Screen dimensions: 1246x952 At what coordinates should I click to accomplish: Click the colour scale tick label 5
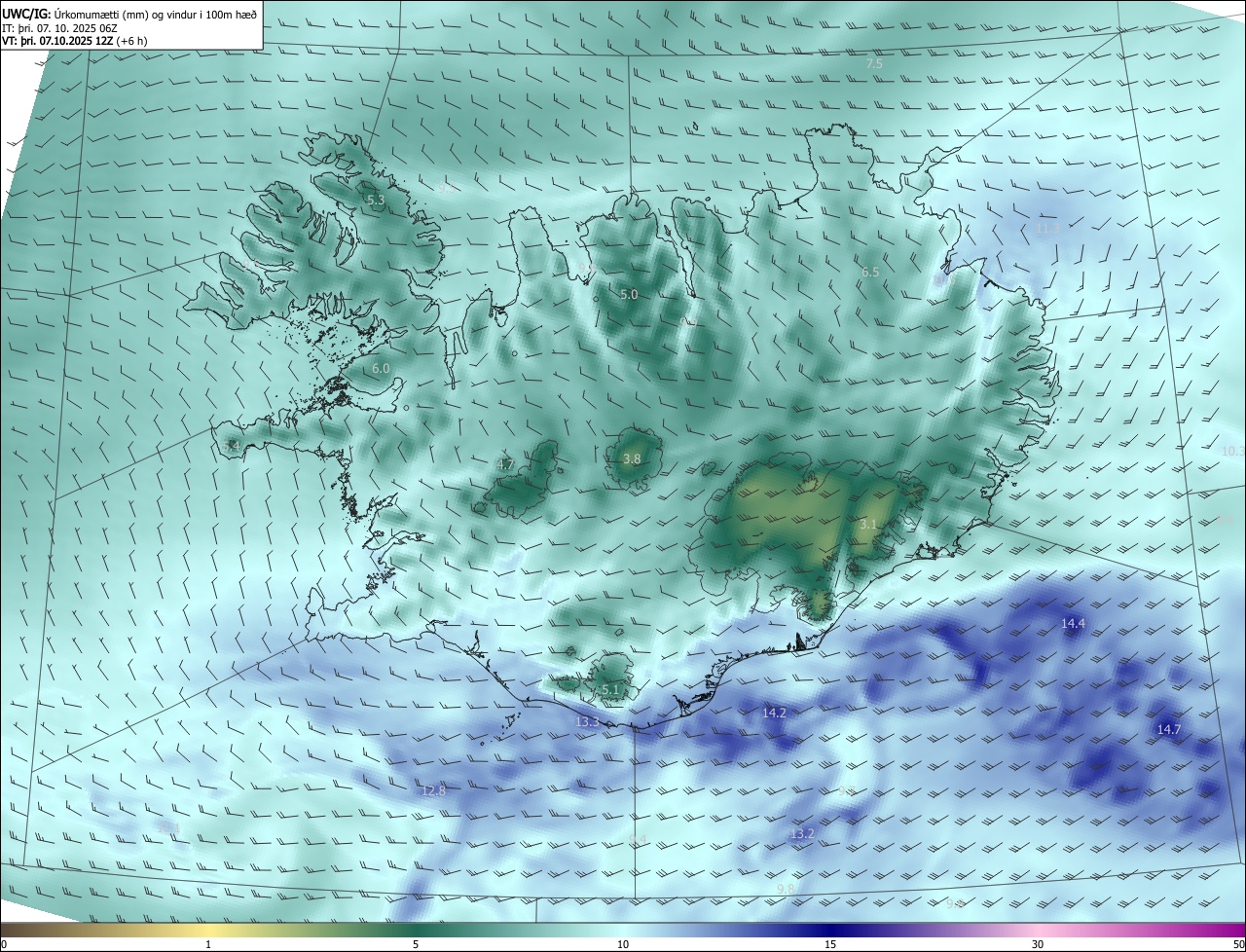tap(416, 944)
